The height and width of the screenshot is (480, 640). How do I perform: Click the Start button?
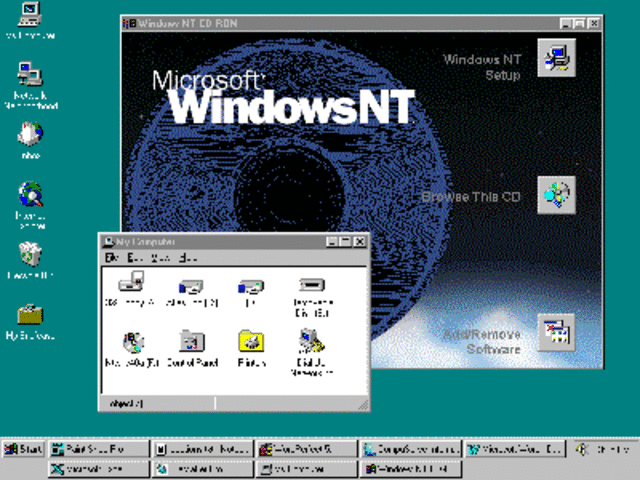tap(23, 449)
